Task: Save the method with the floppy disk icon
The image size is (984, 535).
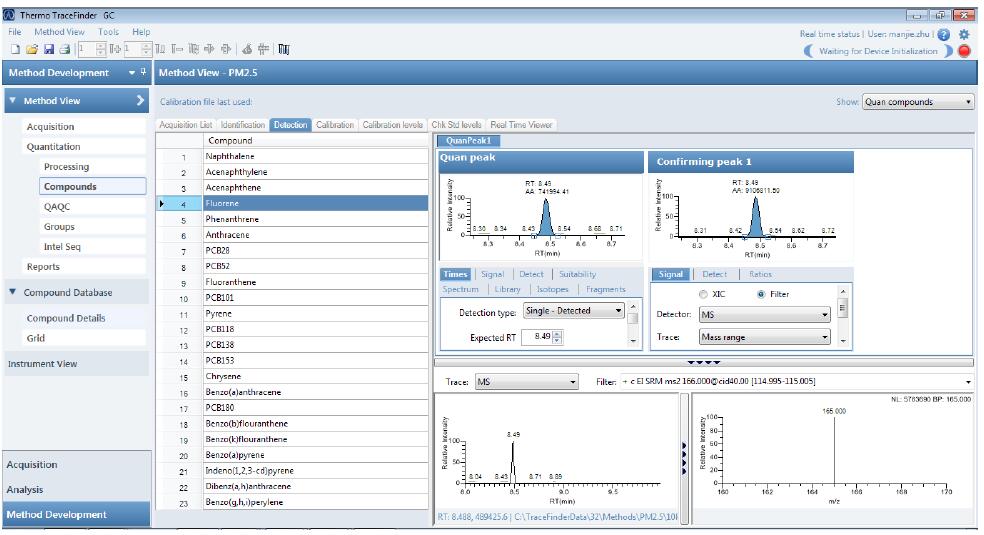Action: pyautogui.click(x=47, y=49)
